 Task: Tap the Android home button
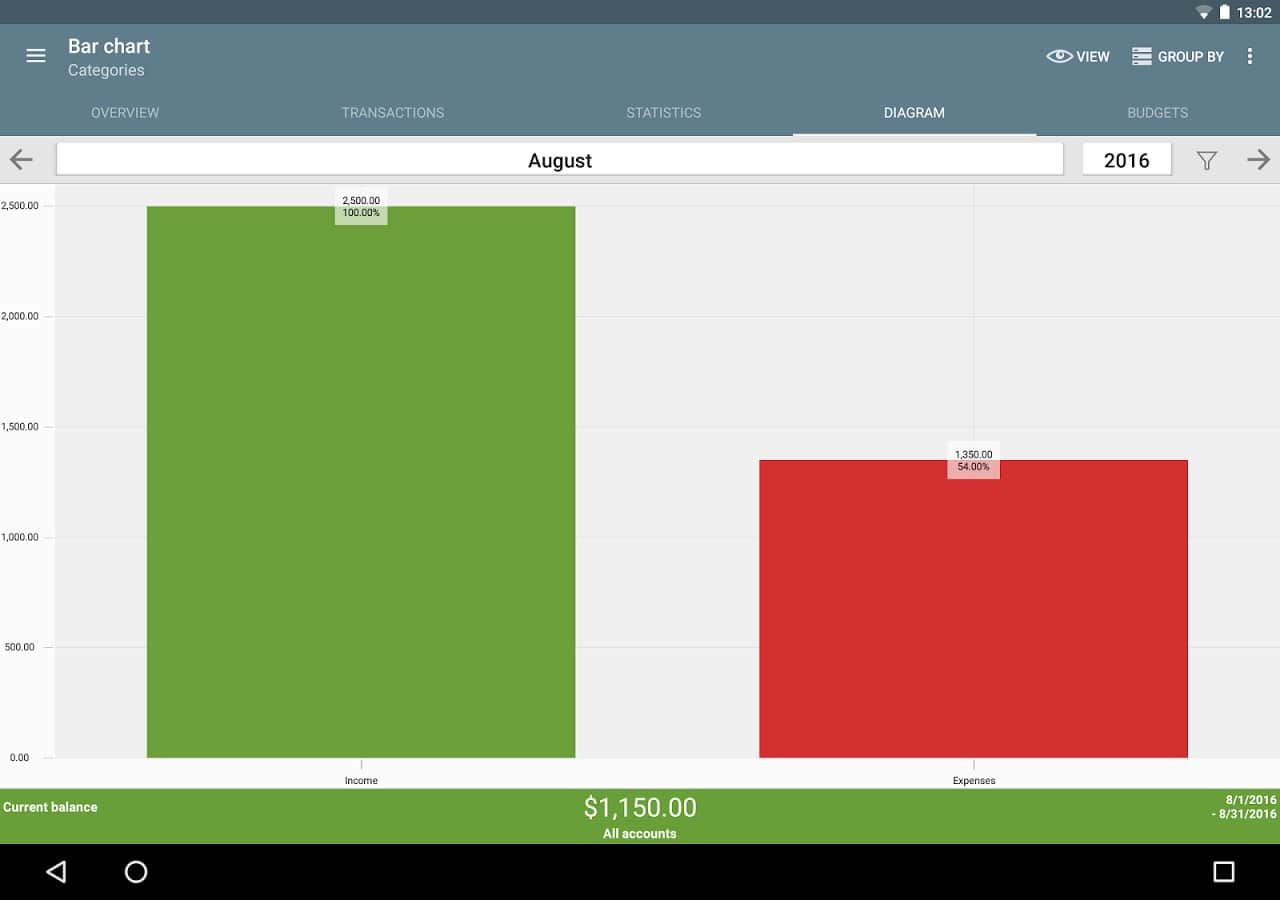(x=136, y=872)
